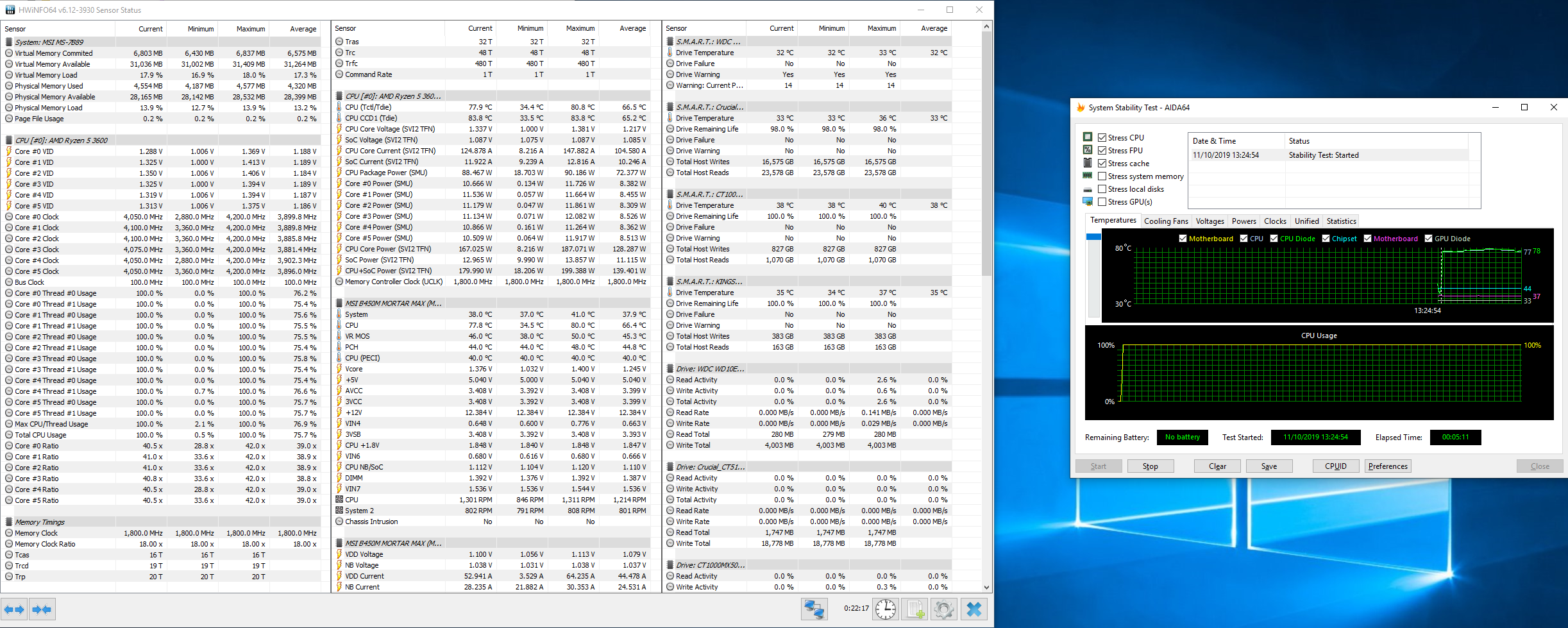Viewport: 1568px width, 628px height.
Task: Click the round icon beside Bus Clock
Action: (9, 282)
